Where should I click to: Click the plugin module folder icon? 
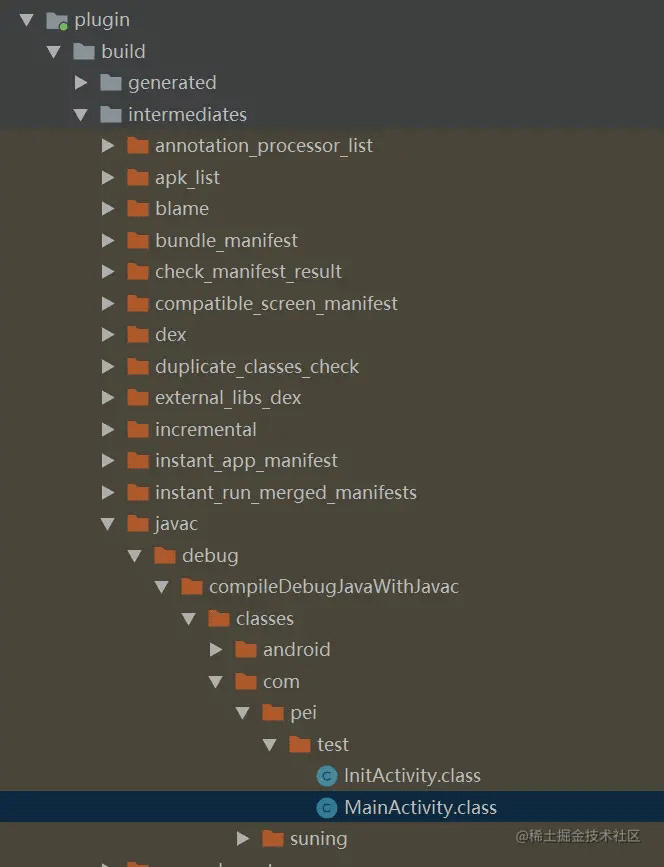(57, 20)
